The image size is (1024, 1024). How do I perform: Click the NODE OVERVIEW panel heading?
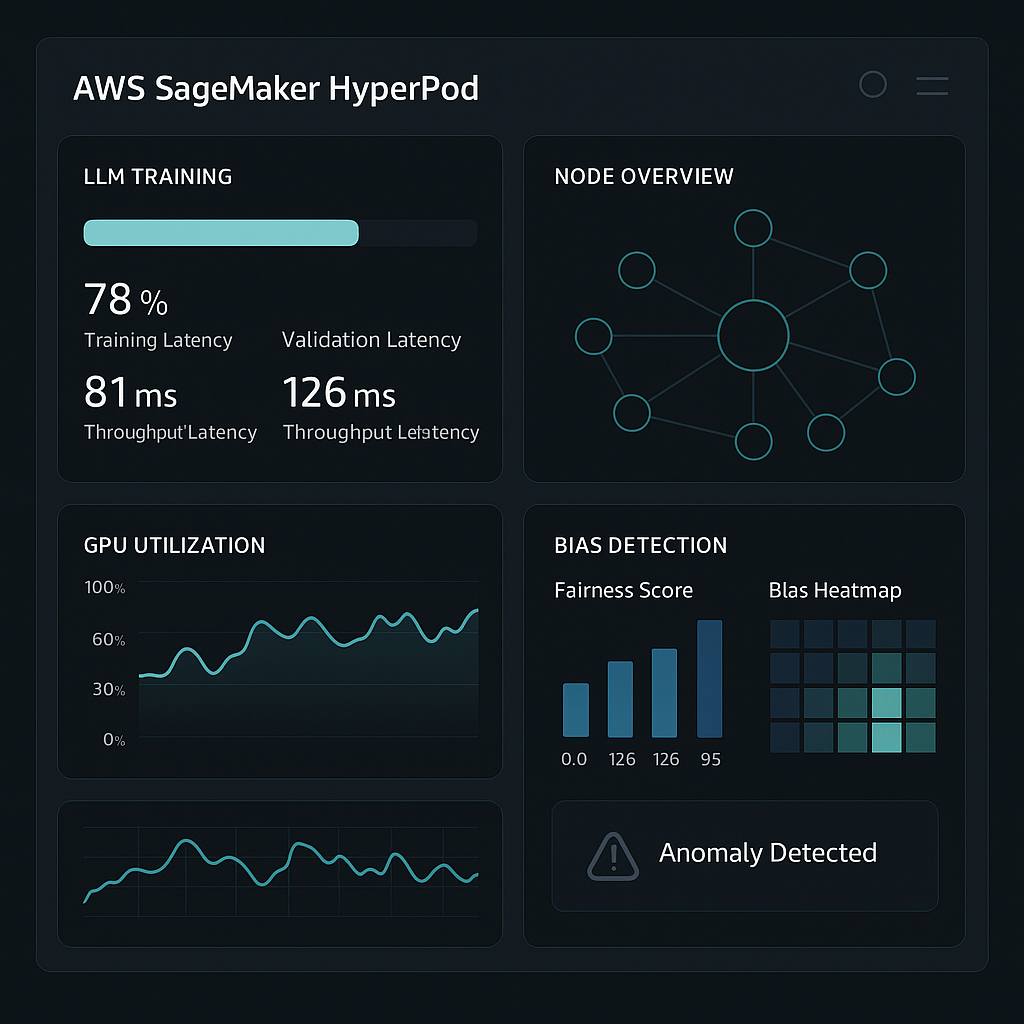644,176
